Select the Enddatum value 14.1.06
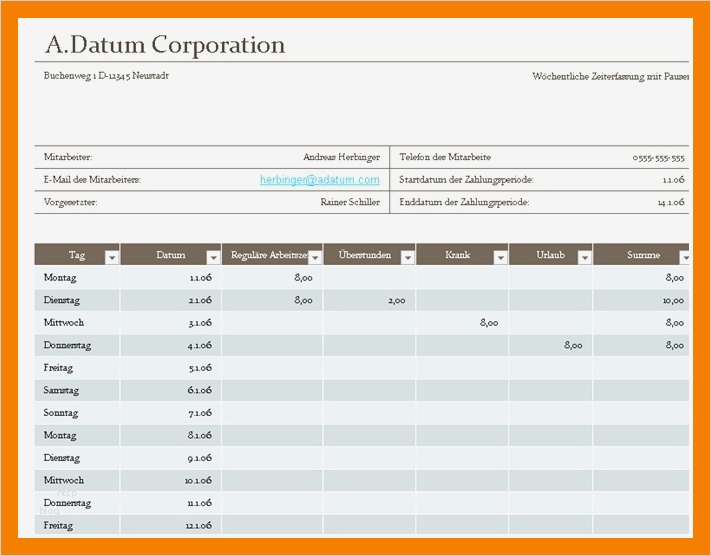 pos(671,202)
